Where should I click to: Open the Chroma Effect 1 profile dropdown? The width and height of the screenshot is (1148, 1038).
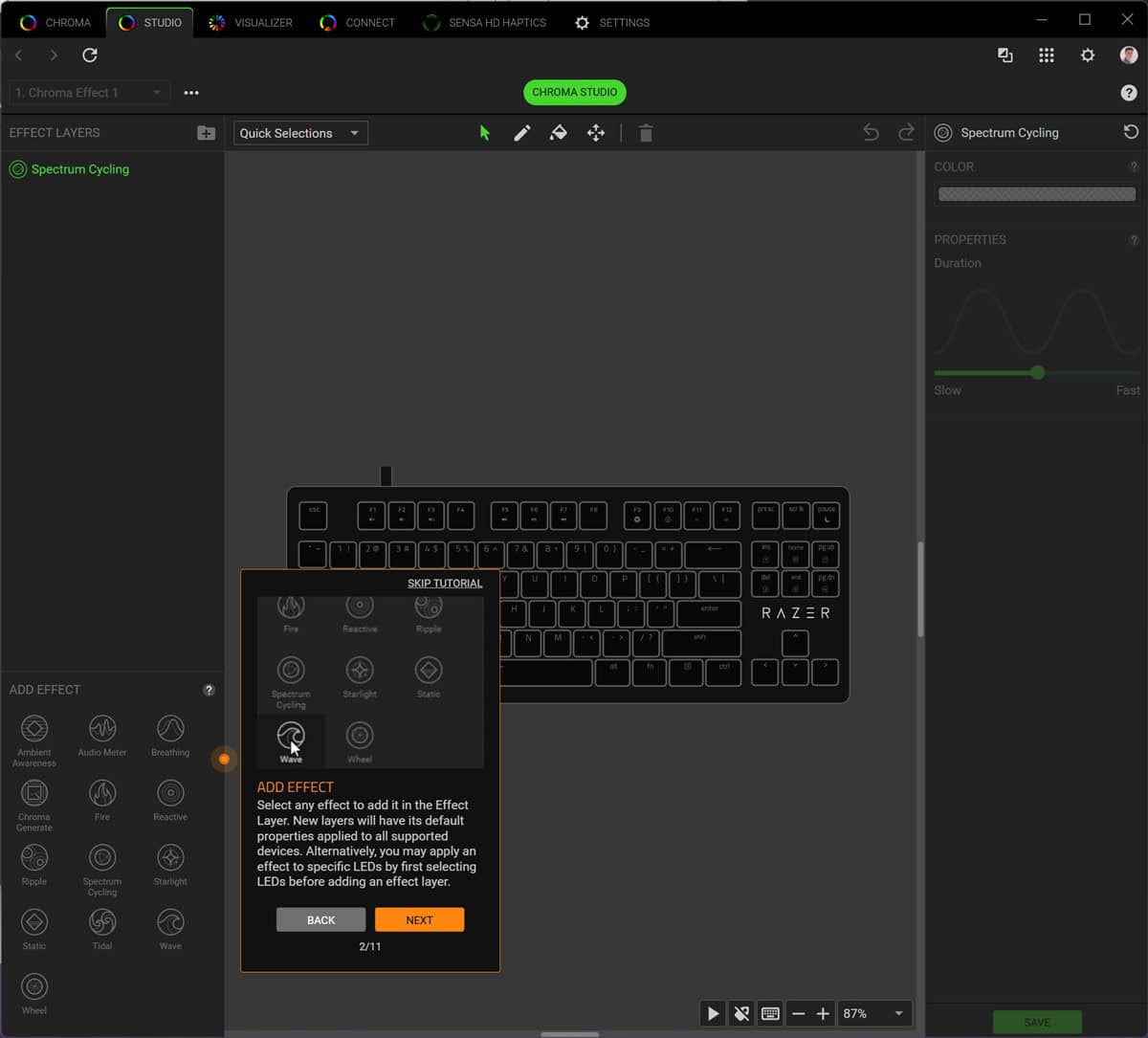click(x=89, y=93)
